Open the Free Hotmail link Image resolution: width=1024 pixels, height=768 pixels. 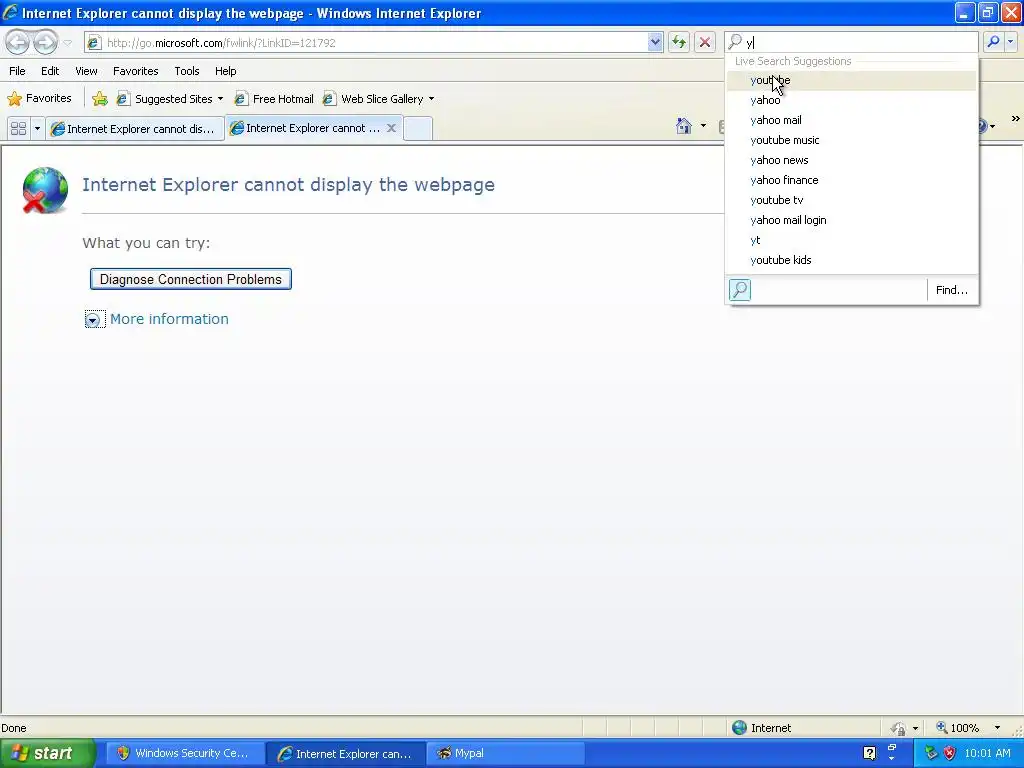pyautogui.click(x=274, y=99)
